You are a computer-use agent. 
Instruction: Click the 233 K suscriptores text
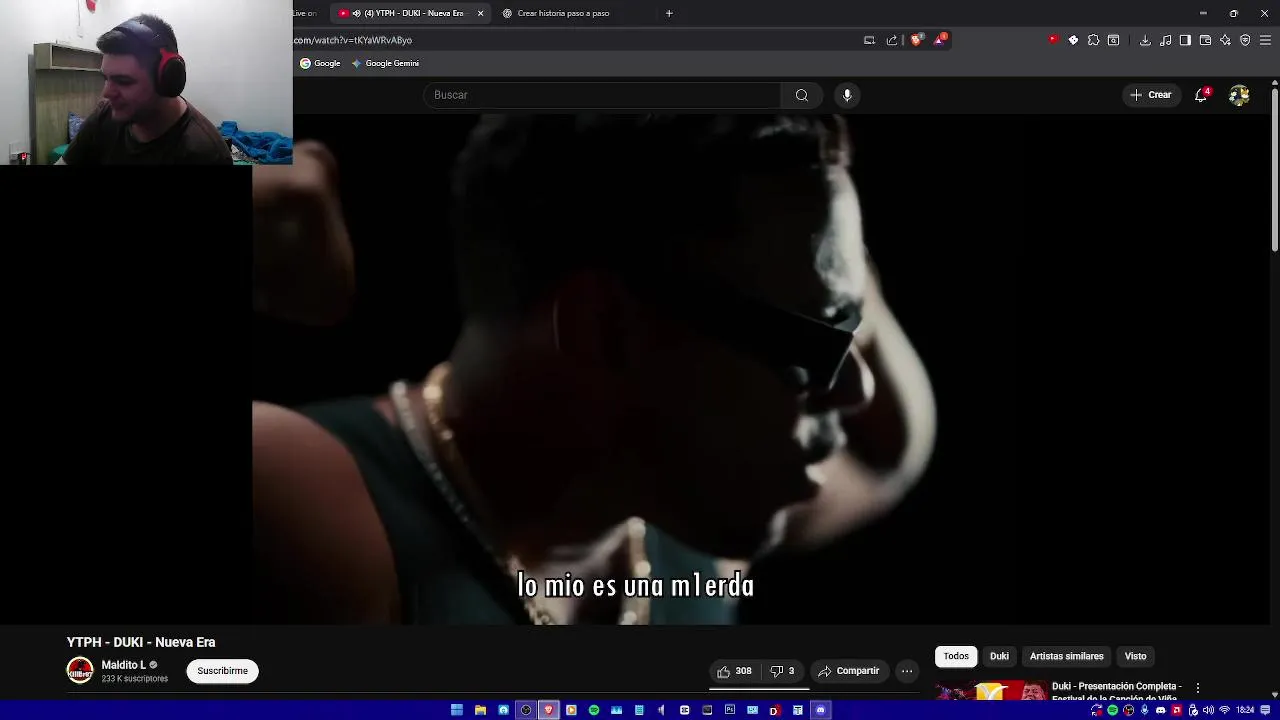(134, 679)
